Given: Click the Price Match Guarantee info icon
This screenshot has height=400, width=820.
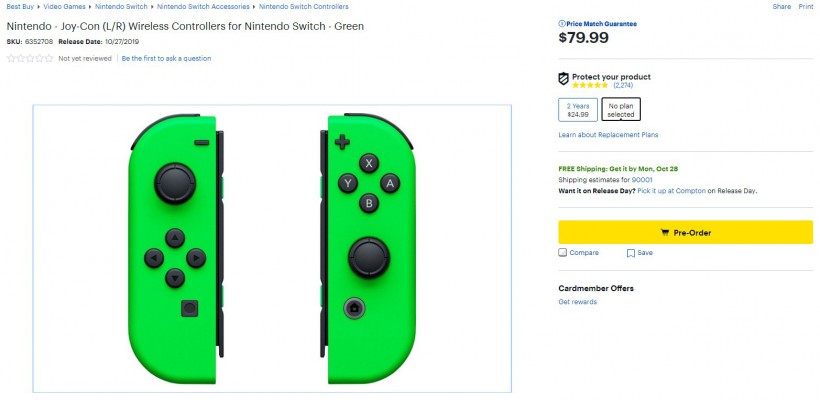Looking at the screenshot, I should pos(561,23).
